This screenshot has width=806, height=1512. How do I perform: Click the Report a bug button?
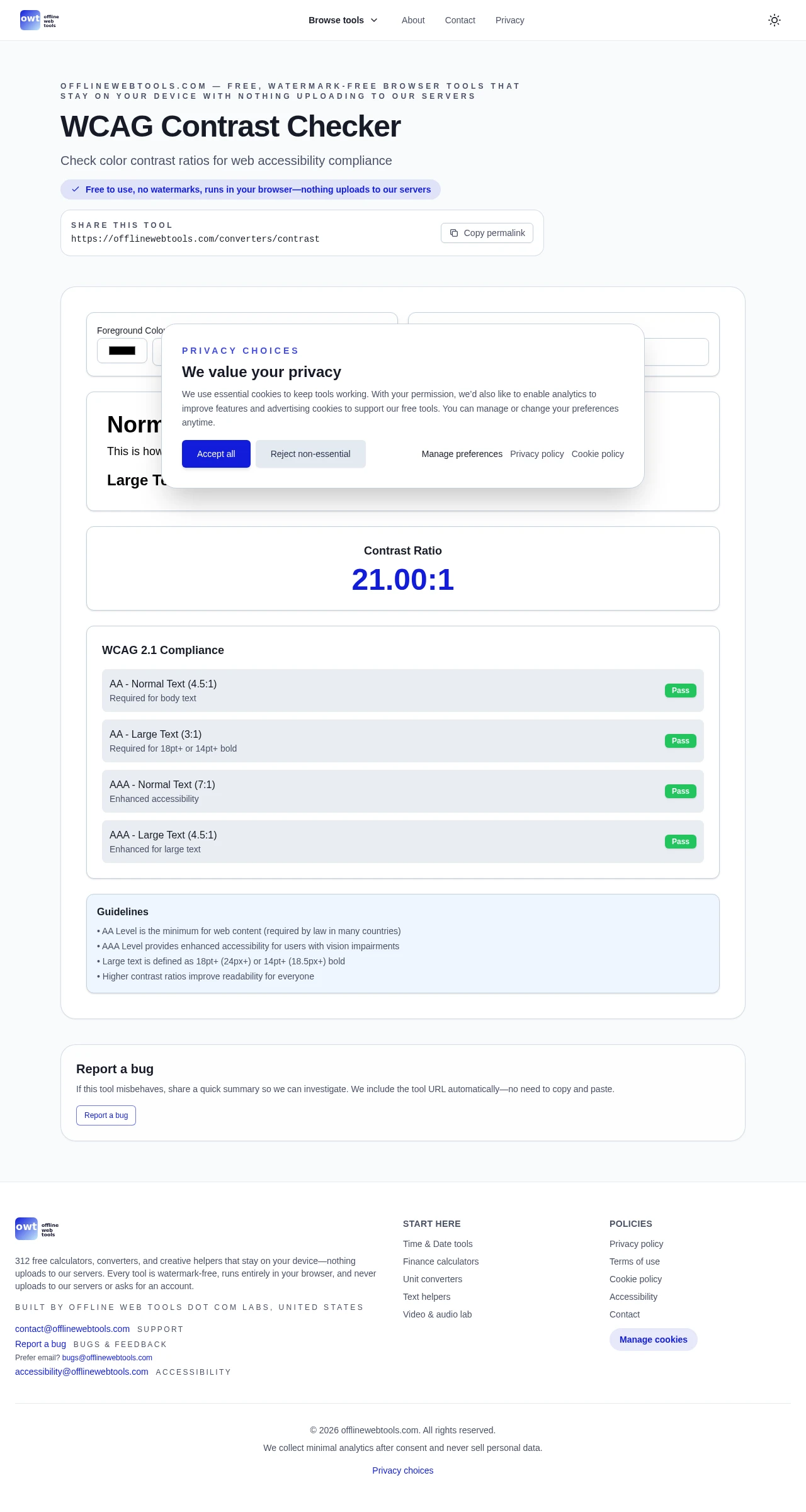106,1115
